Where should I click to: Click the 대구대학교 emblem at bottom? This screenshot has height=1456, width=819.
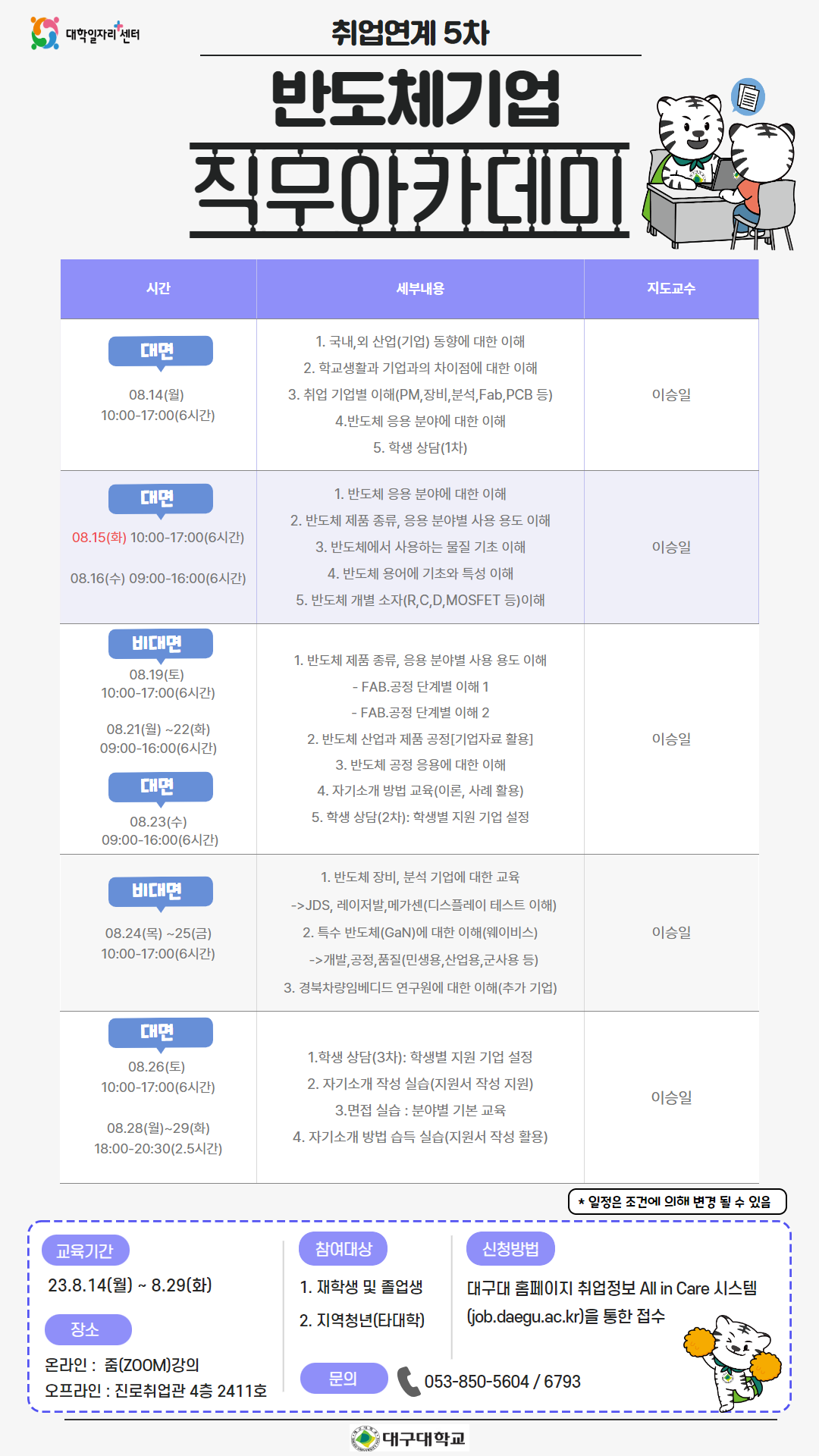366,1438
